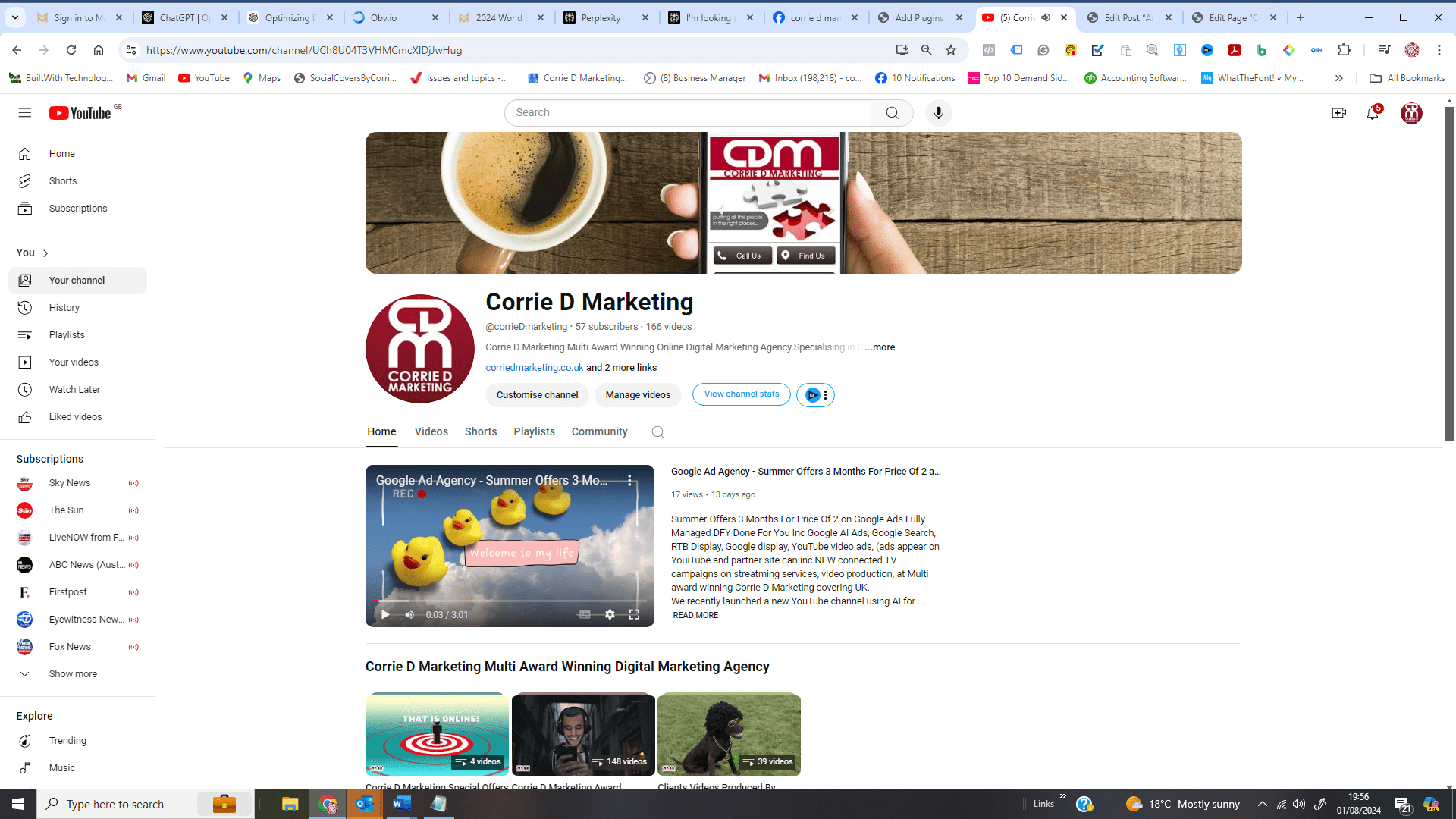Switch to the Videos channel tab
Image resolution: width=1456 pixels, height=819 pixels.
coord(431,432)
